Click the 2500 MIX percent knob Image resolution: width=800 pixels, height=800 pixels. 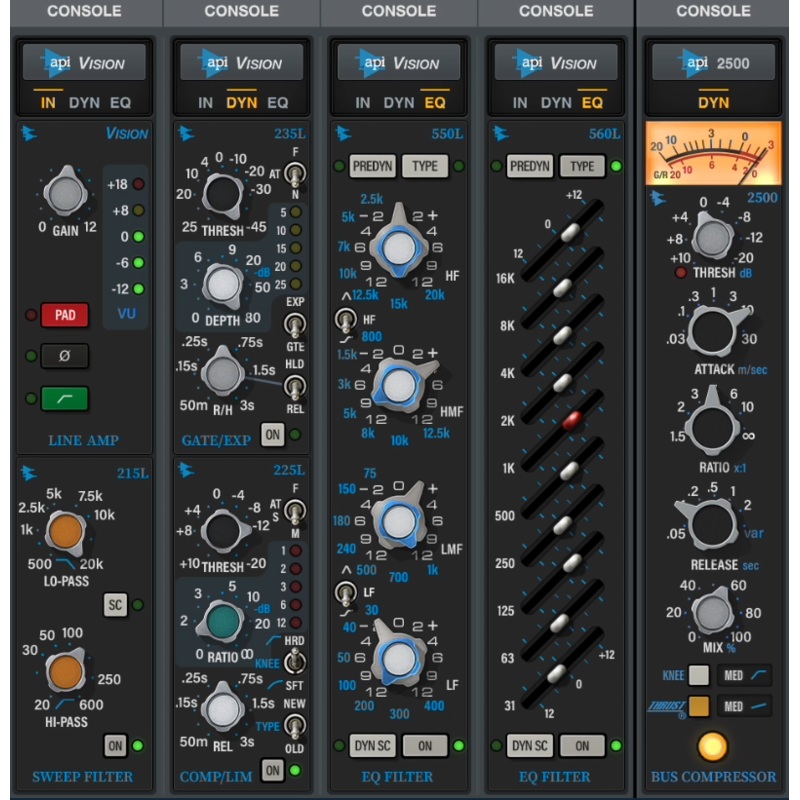coord(713,612)
